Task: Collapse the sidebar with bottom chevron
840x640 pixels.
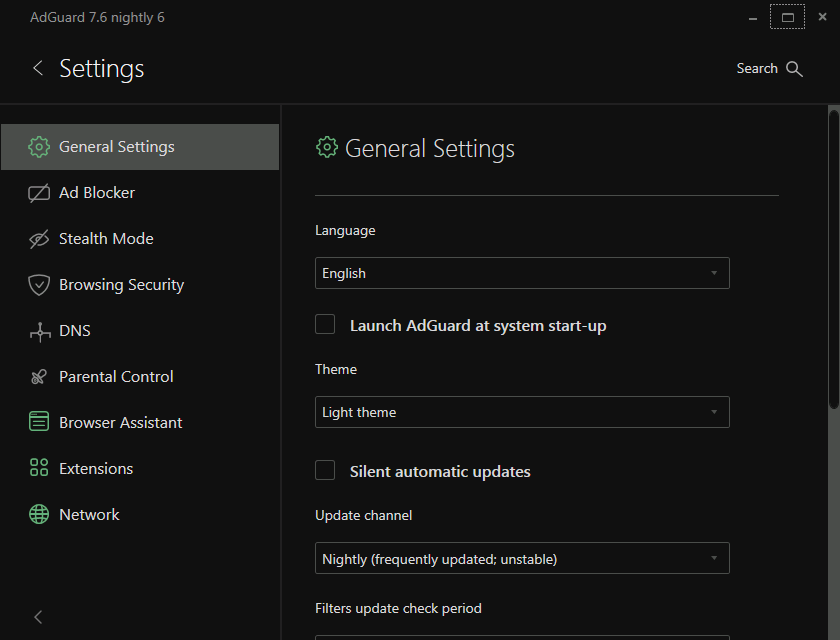Action: pos(38,617)
